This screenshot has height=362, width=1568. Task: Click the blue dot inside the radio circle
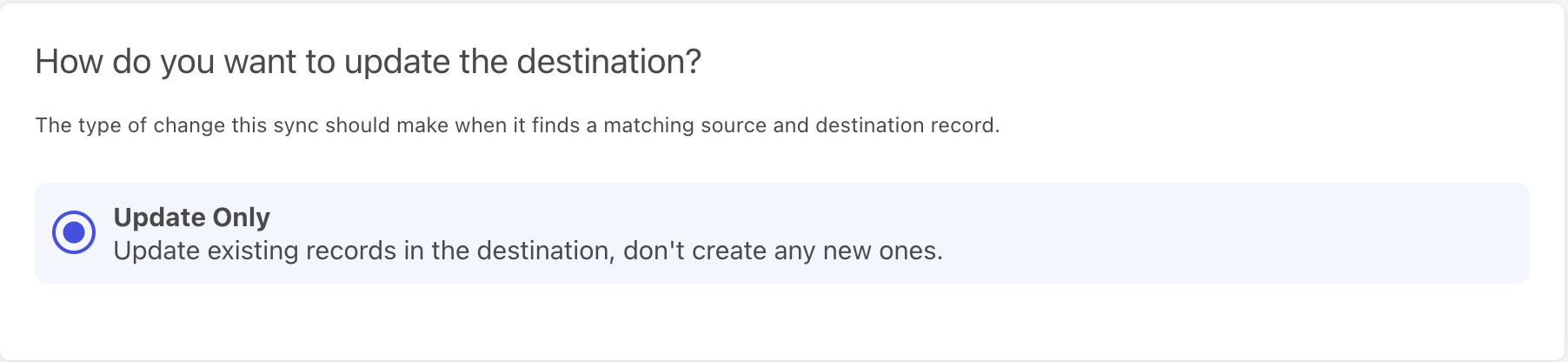74,232
